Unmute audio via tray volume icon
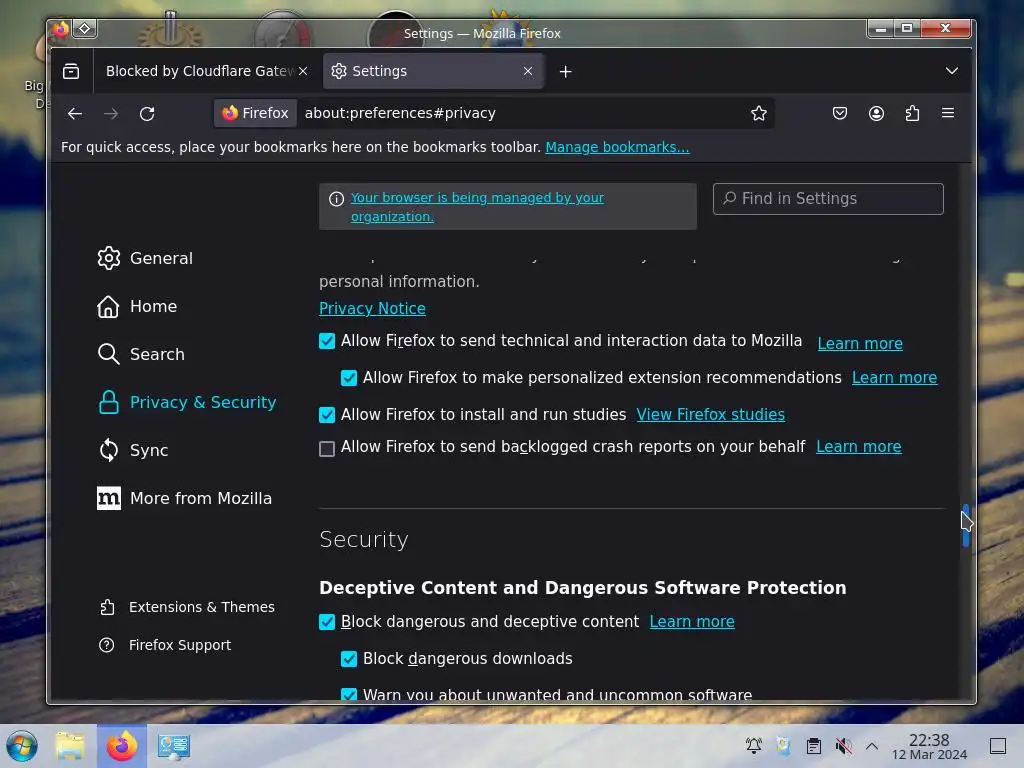The height and width of the screenshot is (768, 1024). 843,746
